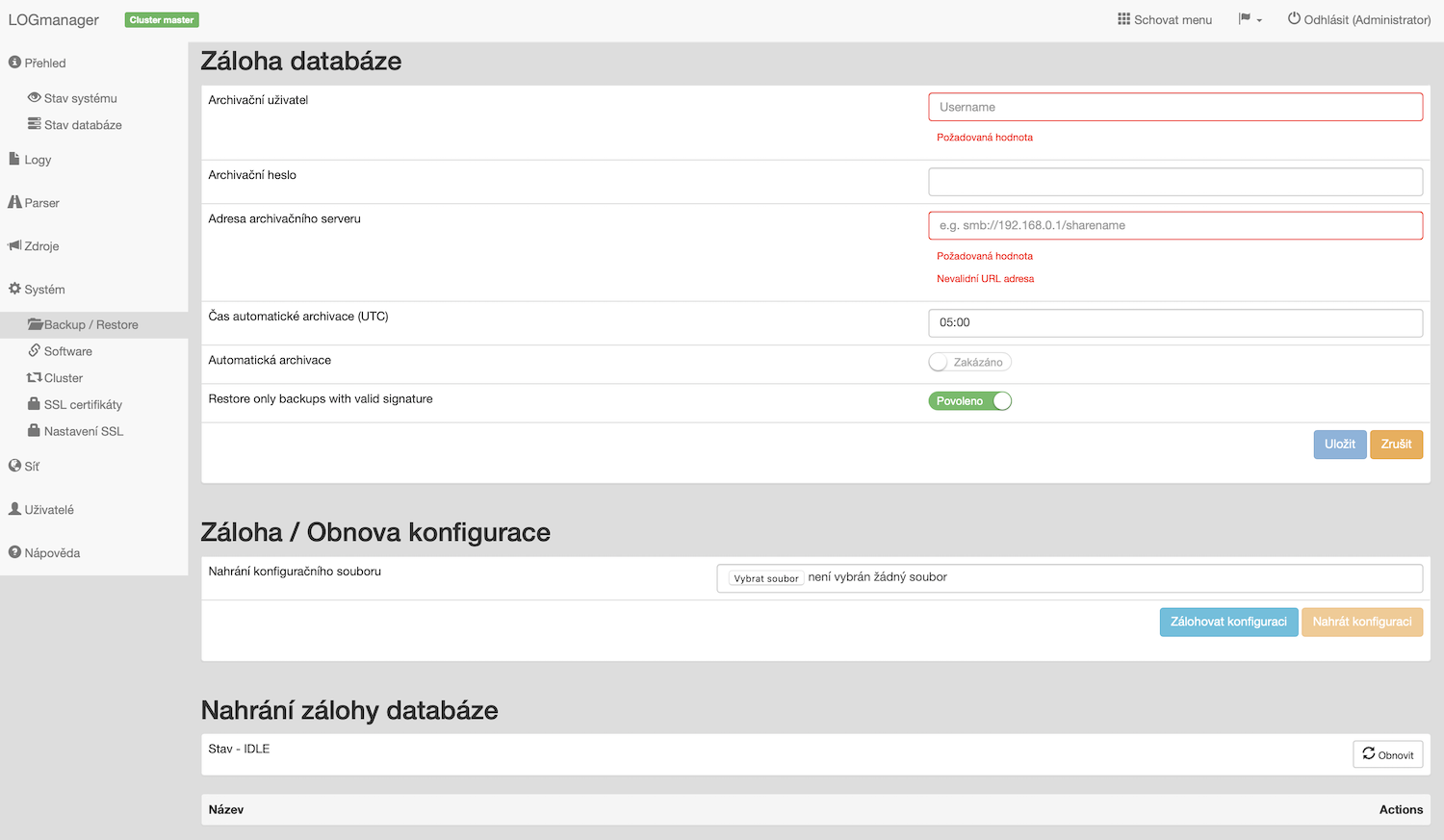Image resolution: width=1444 pixels, height=840 pixels.
Task: Click Schovat menu to hide sidebar
Action: point(1165,19)
